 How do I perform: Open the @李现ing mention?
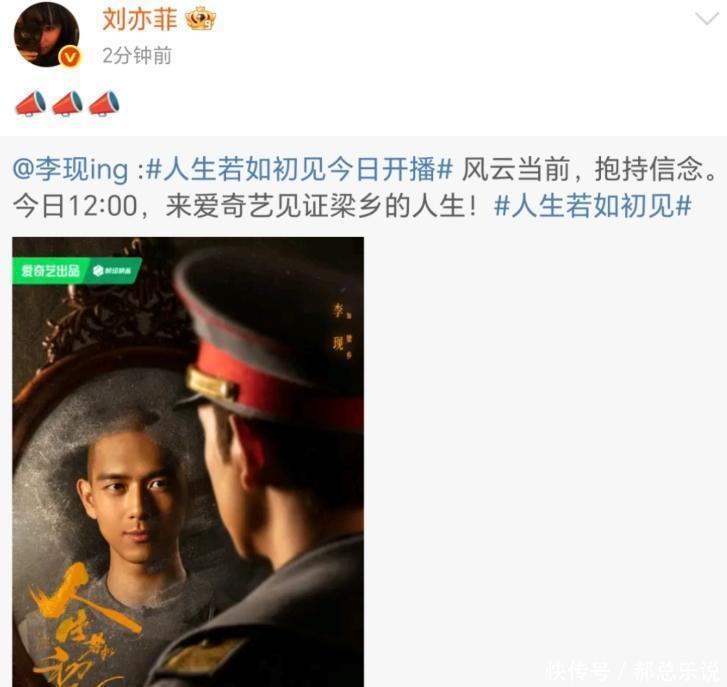(x=70, y=169)
